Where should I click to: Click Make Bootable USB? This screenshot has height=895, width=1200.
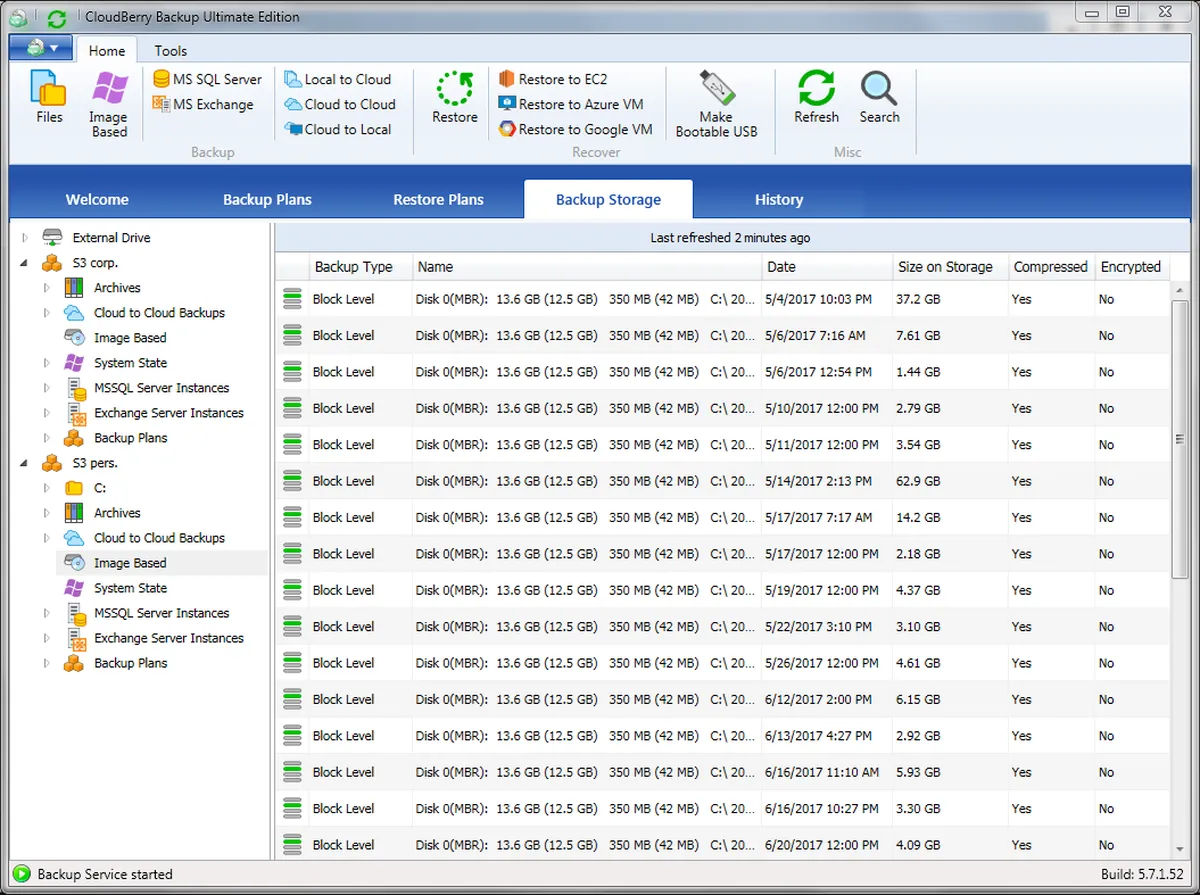[x=716, y=104]
